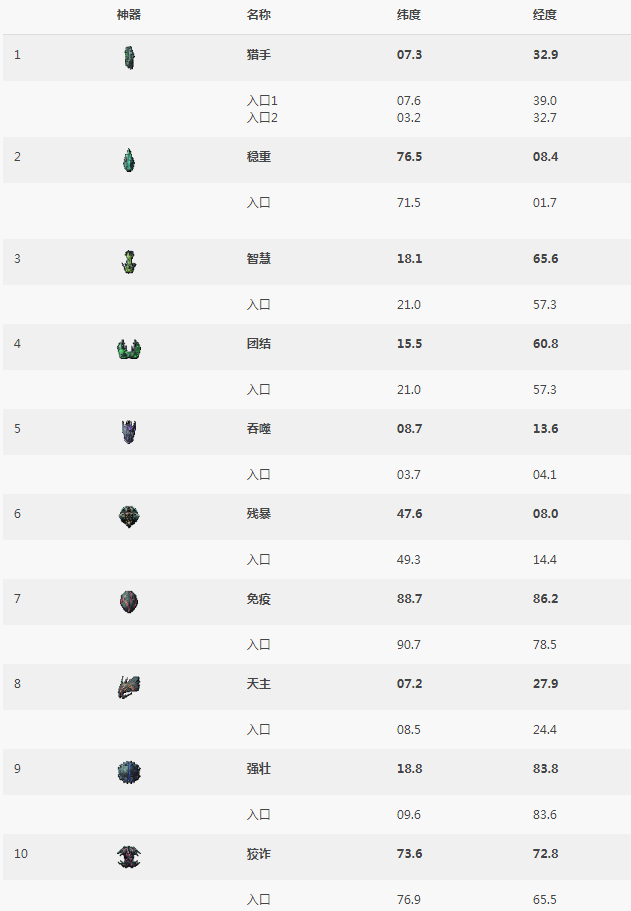631x911 pixels.
Task: Click the 稳重 artifact icon
Action: pyautogui.click(x=128, y=159)
